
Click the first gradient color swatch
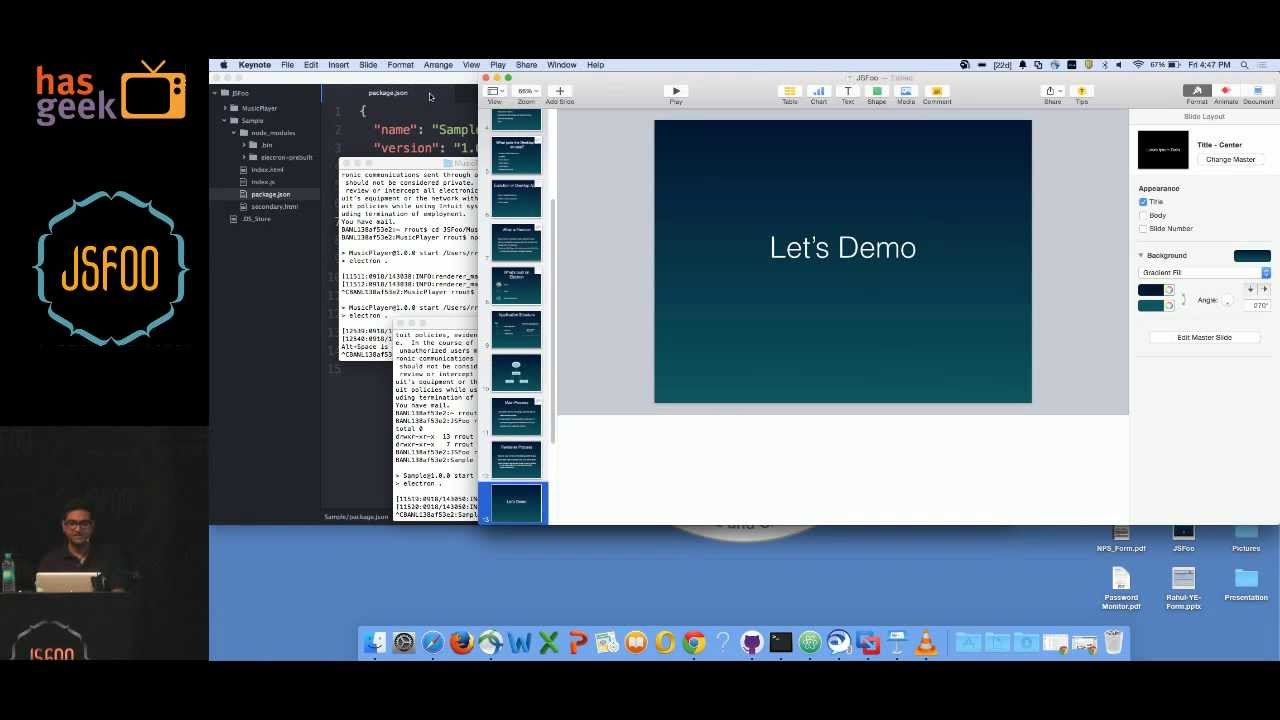[x=1151, y=290]
